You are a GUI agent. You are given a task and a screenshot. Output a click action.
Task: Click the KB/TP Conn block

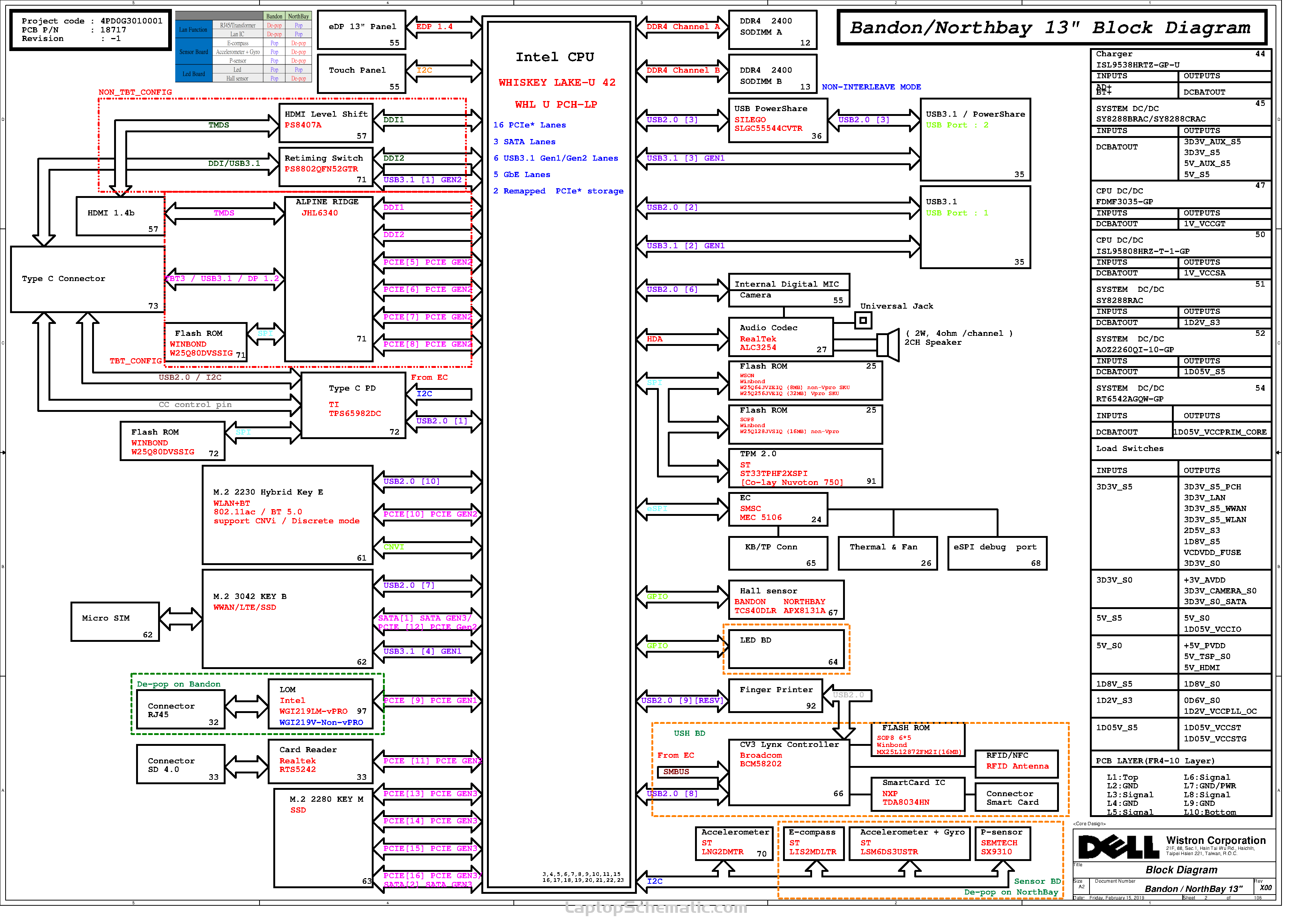click(x=778, y=554)
